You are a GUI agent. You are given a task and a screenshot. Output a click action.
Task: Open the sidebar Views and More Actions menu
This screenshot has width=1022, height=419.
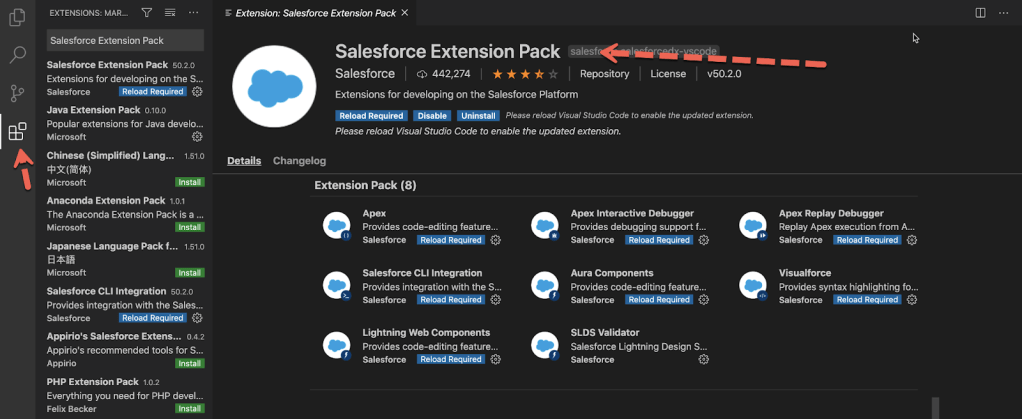point(193,13)
